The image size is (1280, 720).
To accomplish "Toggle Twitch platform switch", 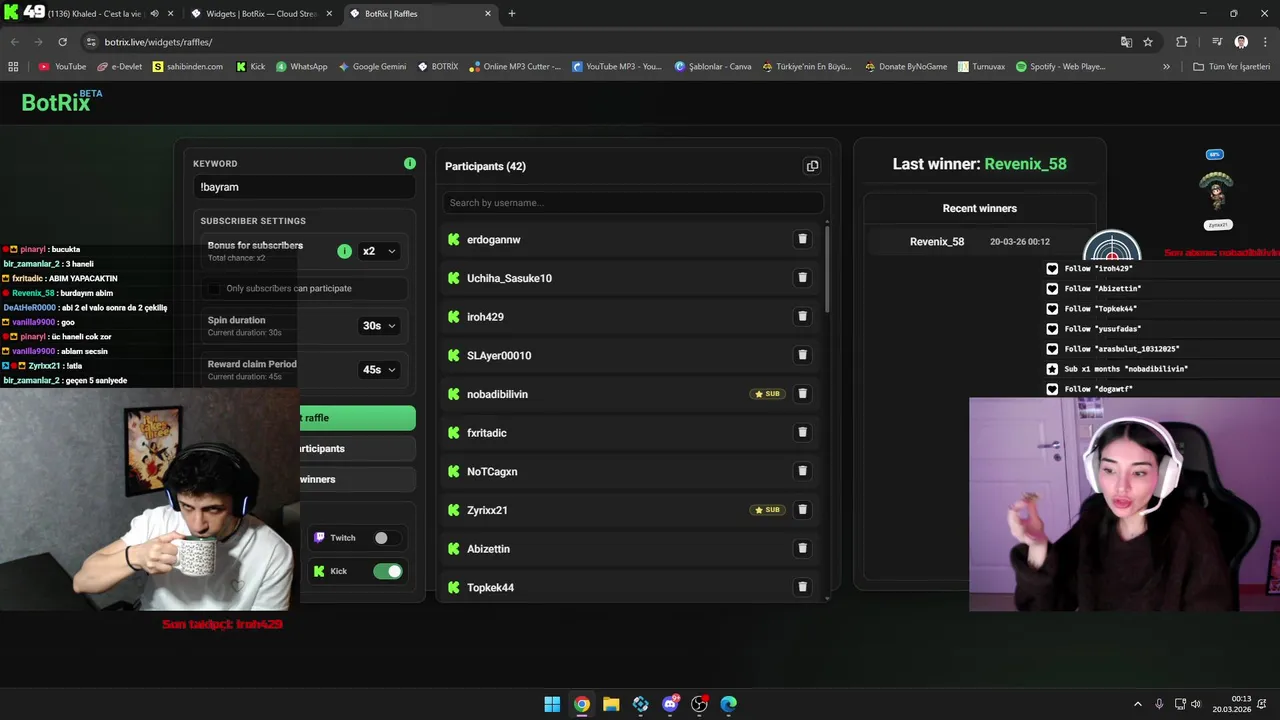I will pos(386,538).
